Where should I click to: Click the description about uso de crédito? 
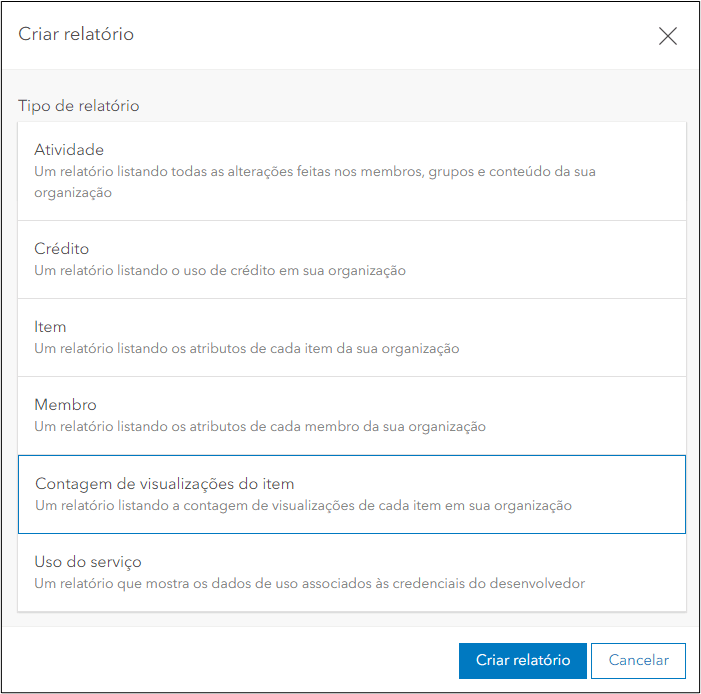(220, 270)
